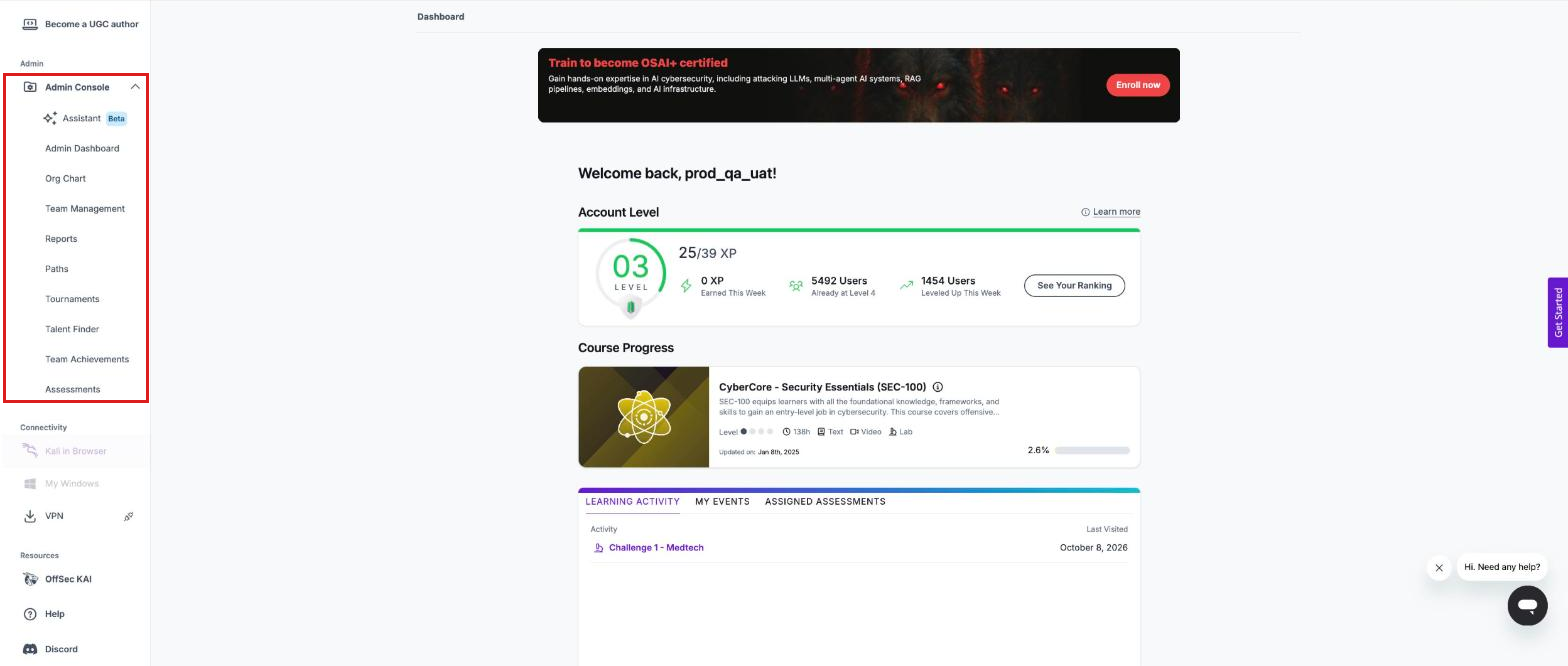Open the chat widget button
Viewport: 1568px width, 666px height.
(x=1527, y=606)
